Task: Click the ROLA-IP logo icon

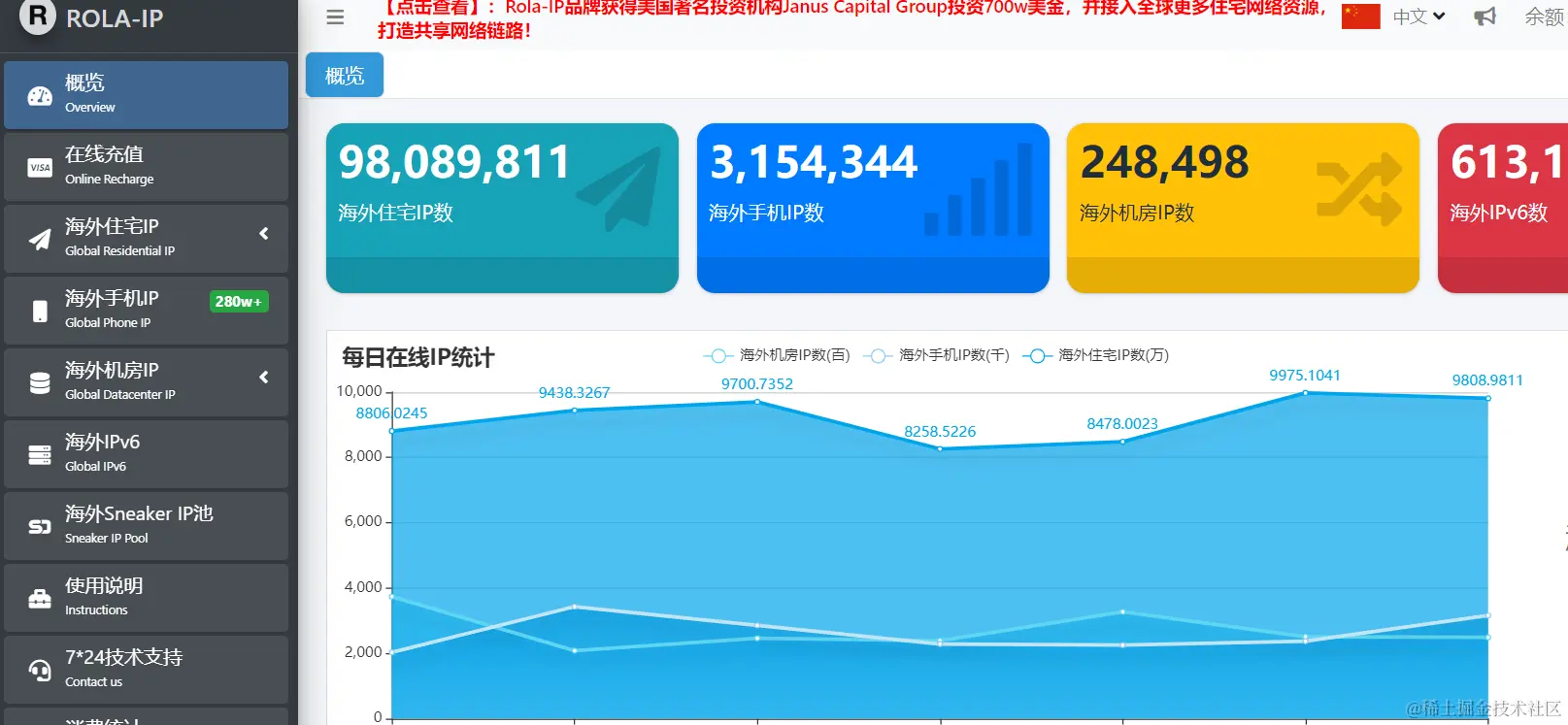Action: 38,16
